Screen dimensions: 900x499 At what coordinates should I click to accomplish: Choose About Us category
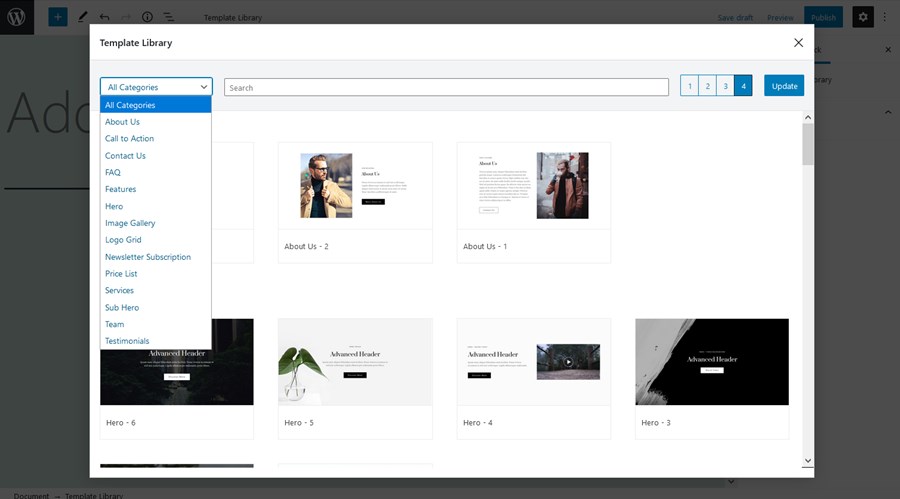(156, 122)
